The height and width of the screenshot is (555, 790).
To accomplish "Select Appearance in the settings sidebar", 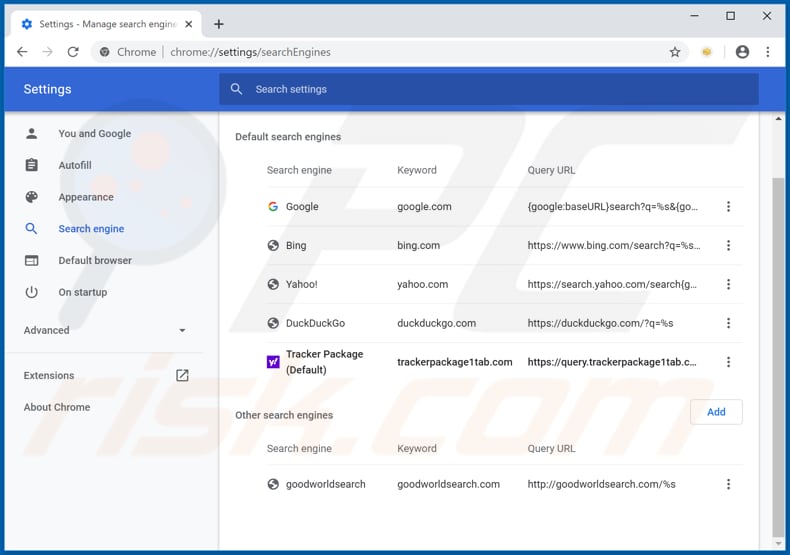I will click(86, 197).
